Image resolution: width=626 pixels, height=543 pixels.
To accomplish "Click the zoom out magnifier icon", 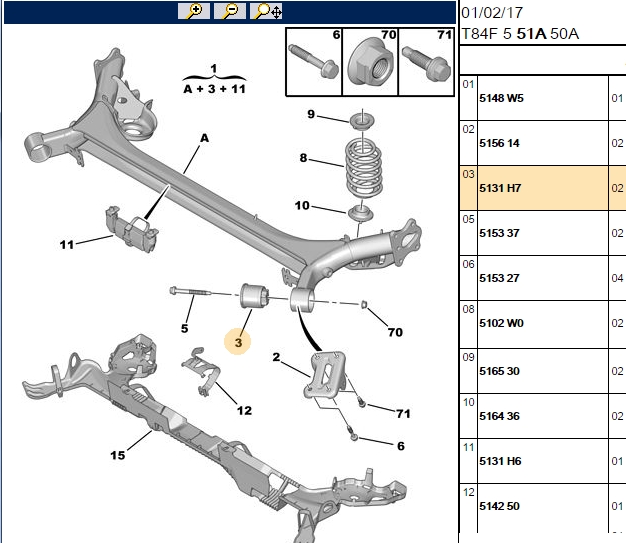I will (x=230, y=11).
